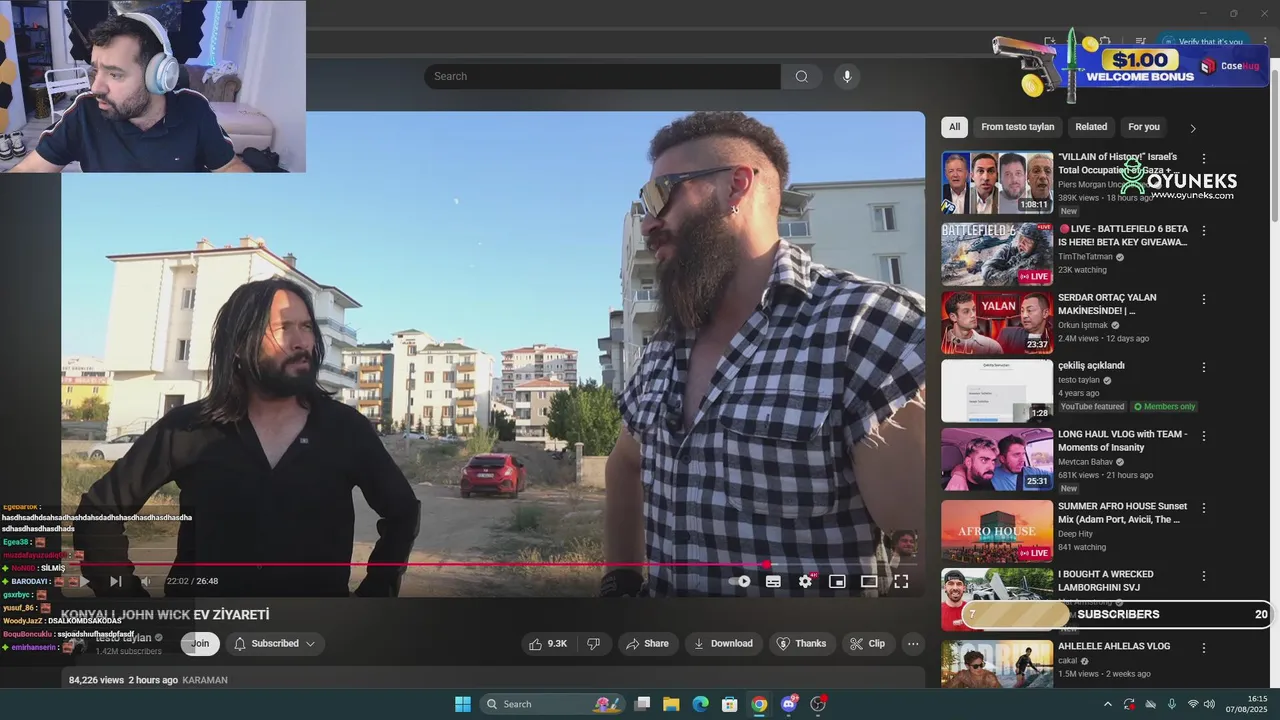
Task: Open the player settings gear
Action: (805, 581)
